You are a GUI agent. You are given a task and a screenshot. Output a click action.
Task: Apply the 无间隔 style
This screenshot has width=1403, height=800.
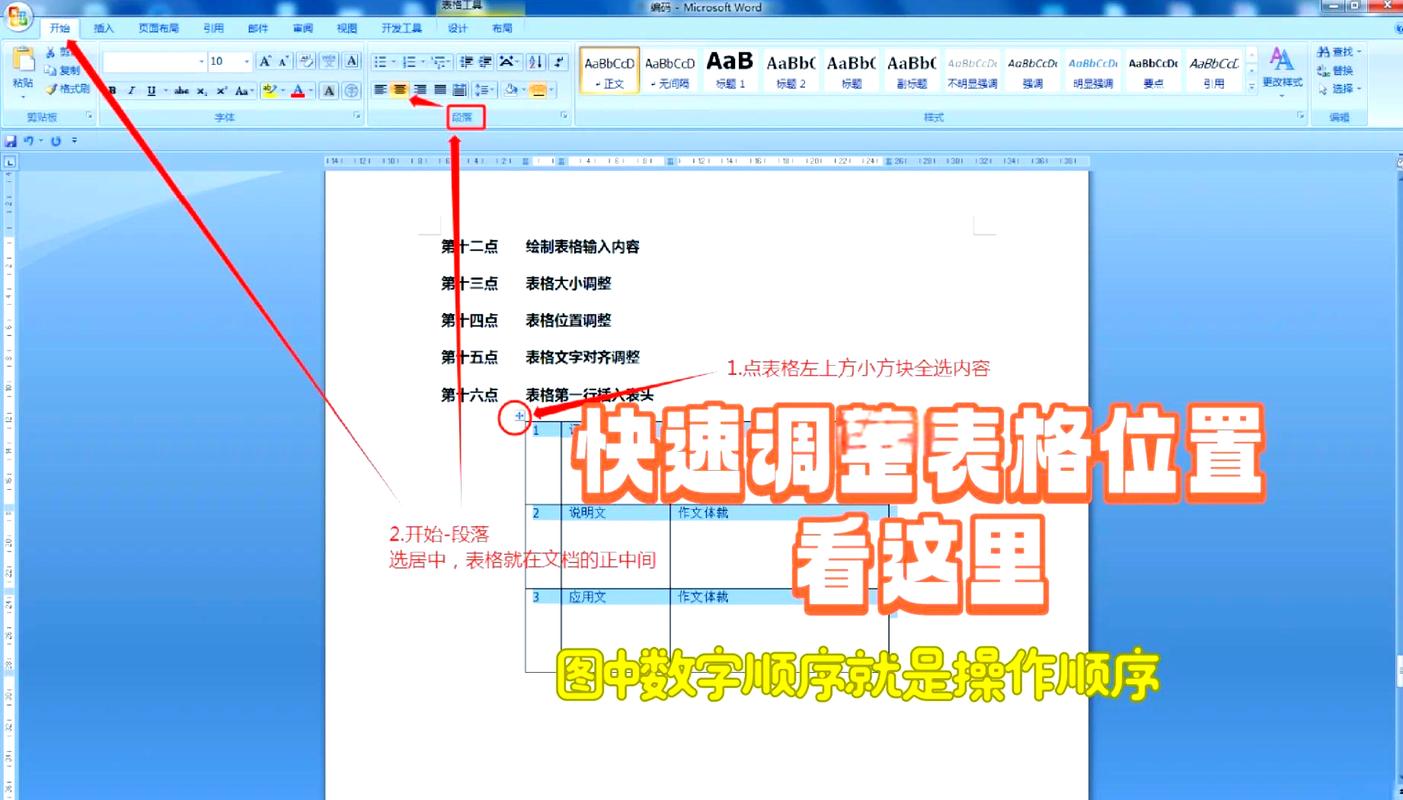pyautogui.click(x=670, y=70)
